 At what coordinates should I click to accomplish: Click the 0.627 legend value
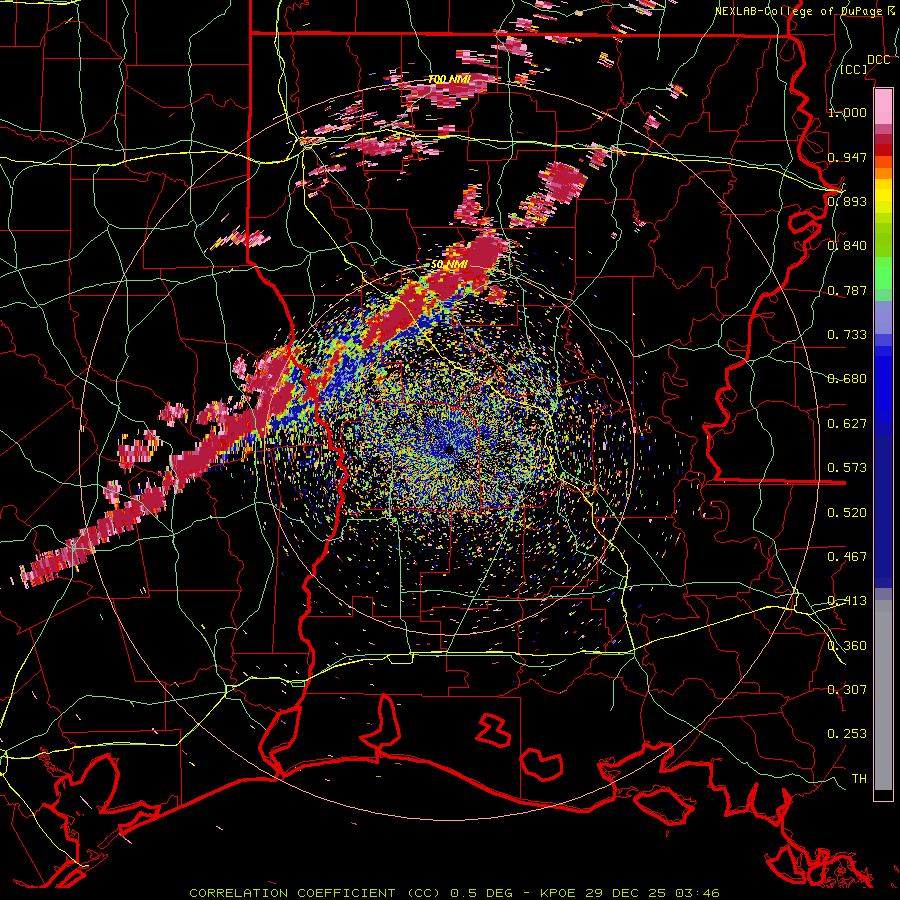[847, 424]
